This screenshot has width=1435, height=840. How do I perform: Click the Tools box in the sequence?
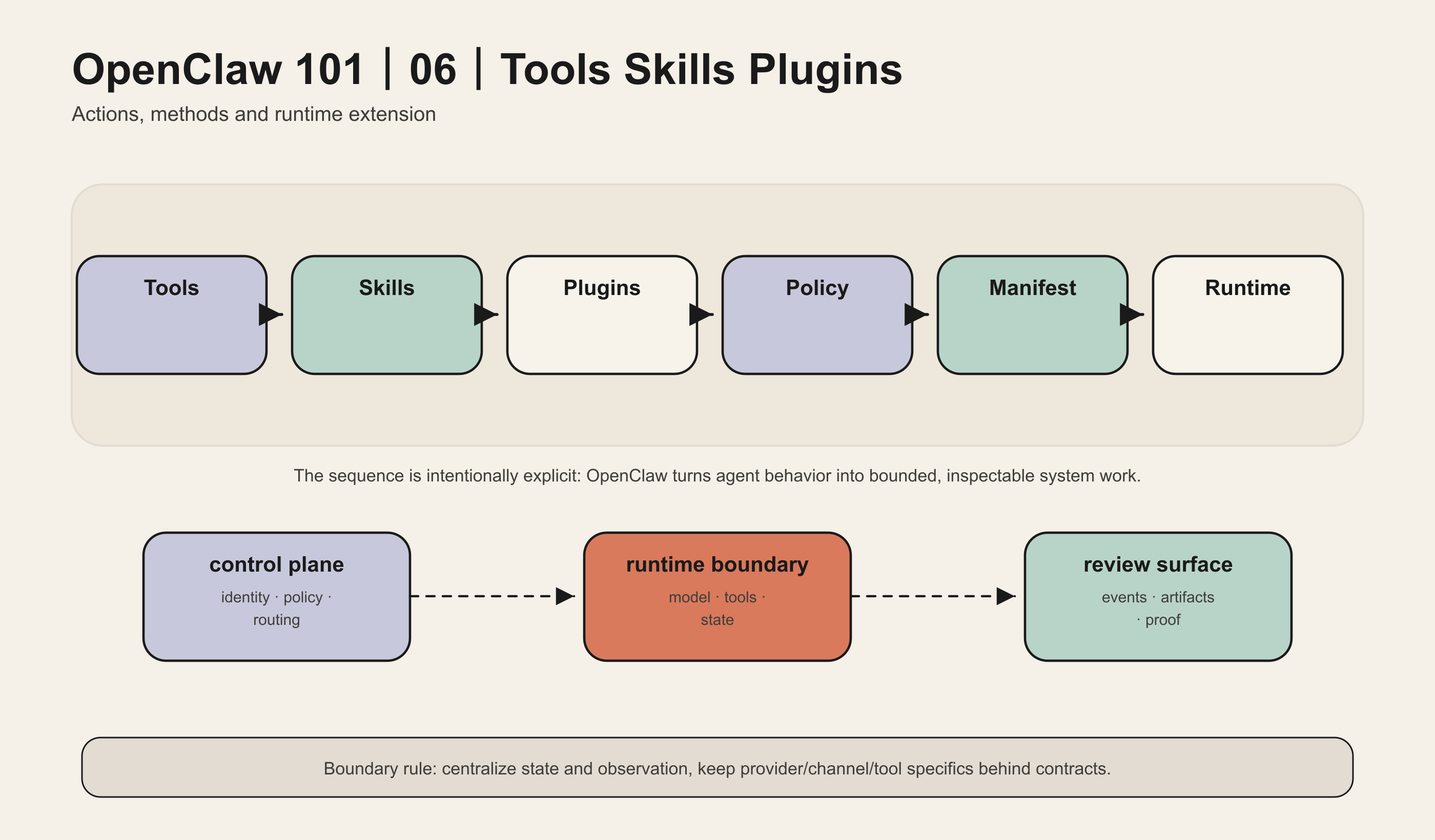171,314
